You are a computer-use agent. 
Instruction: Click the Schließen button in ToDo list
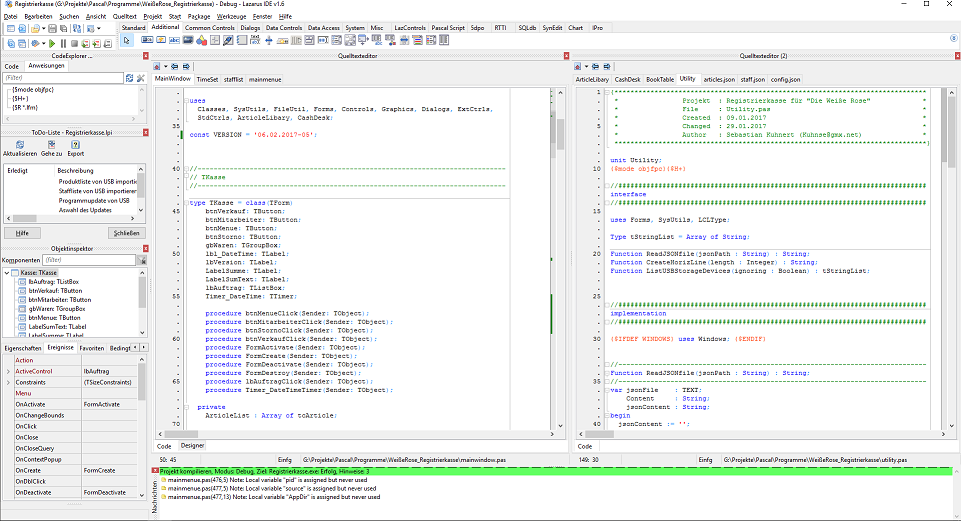125,233
